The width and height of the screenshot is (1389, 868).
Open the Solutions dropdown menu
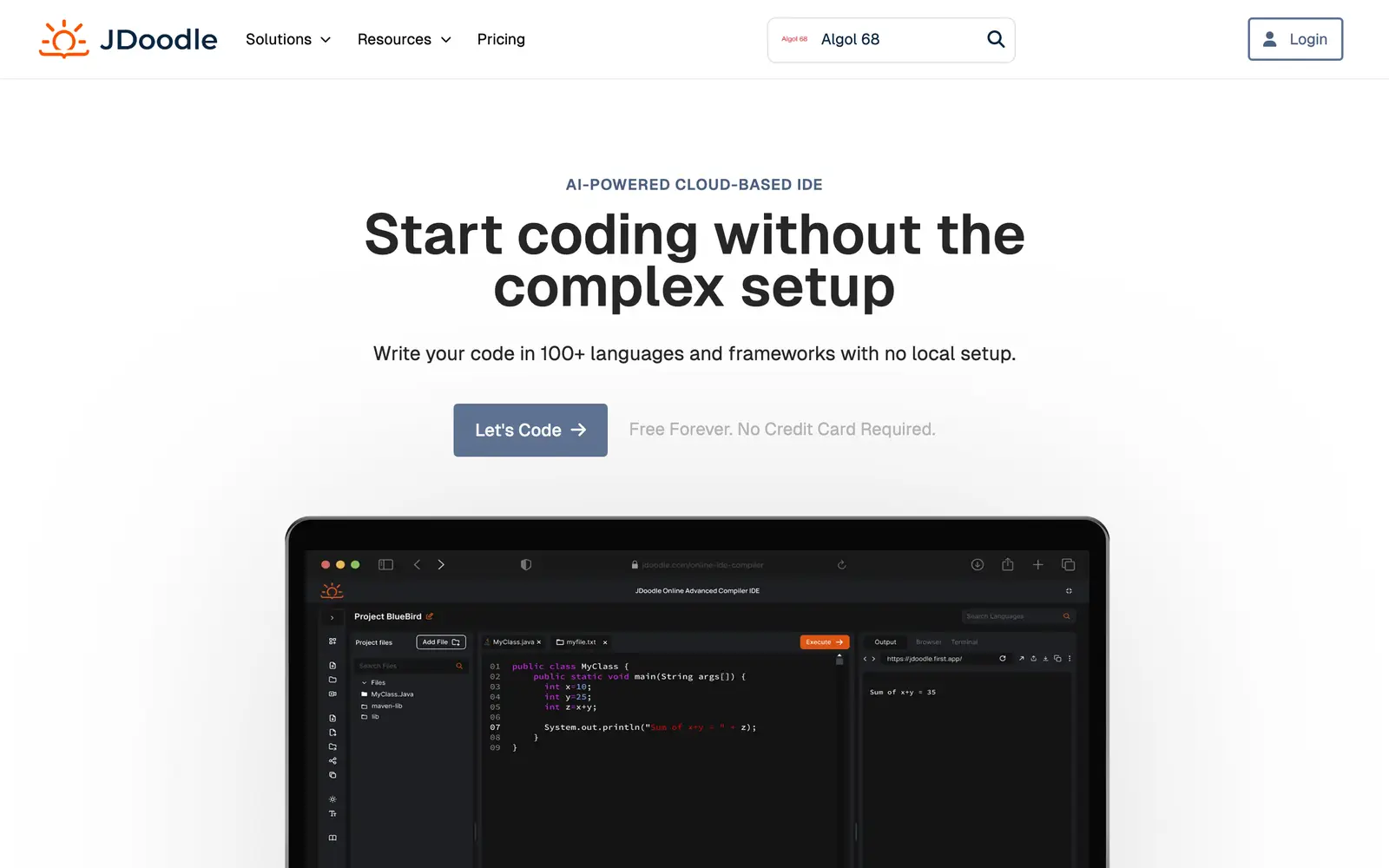pos(288,39)
